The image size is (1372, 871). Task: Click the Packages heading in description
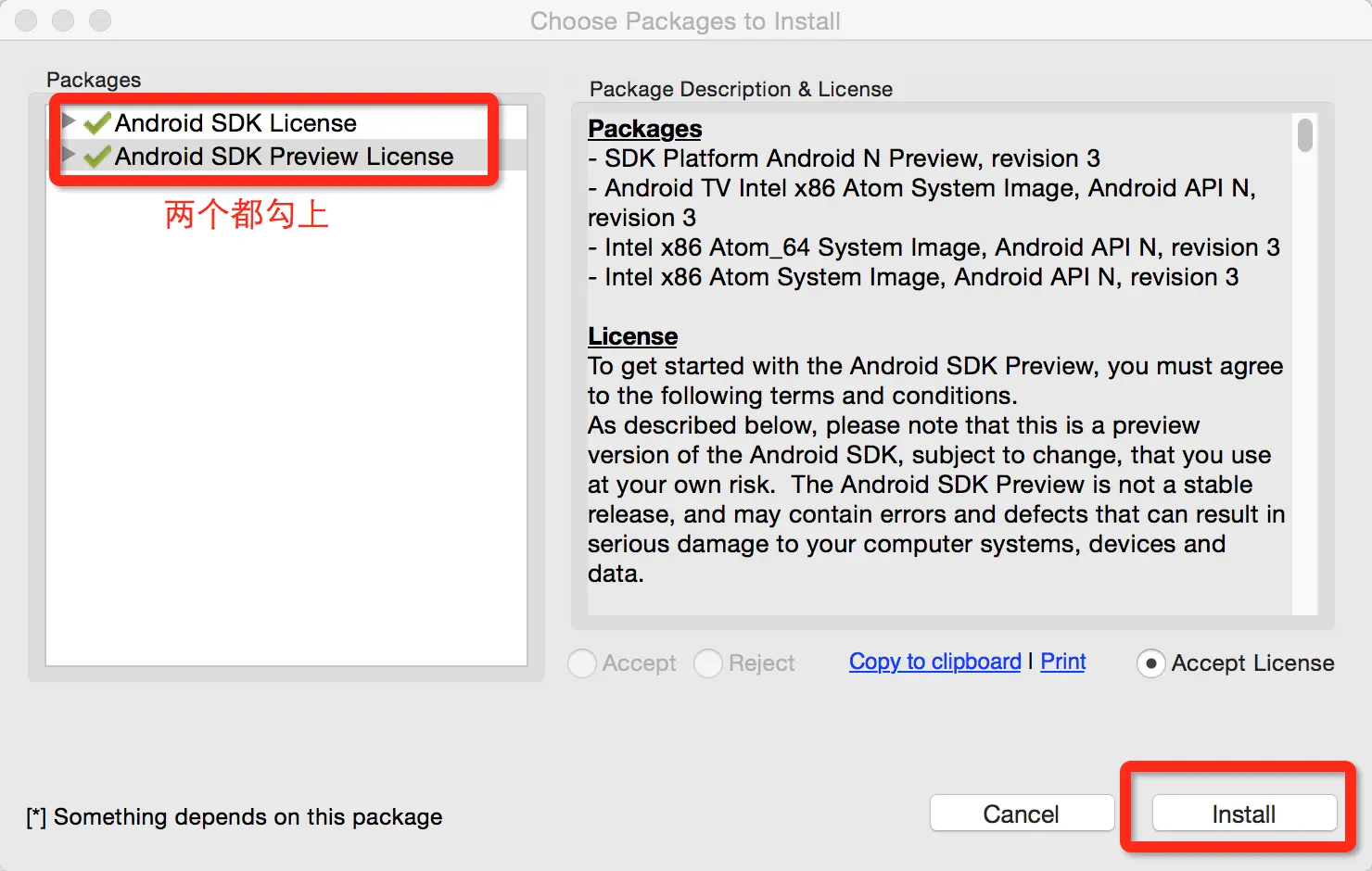645,129
